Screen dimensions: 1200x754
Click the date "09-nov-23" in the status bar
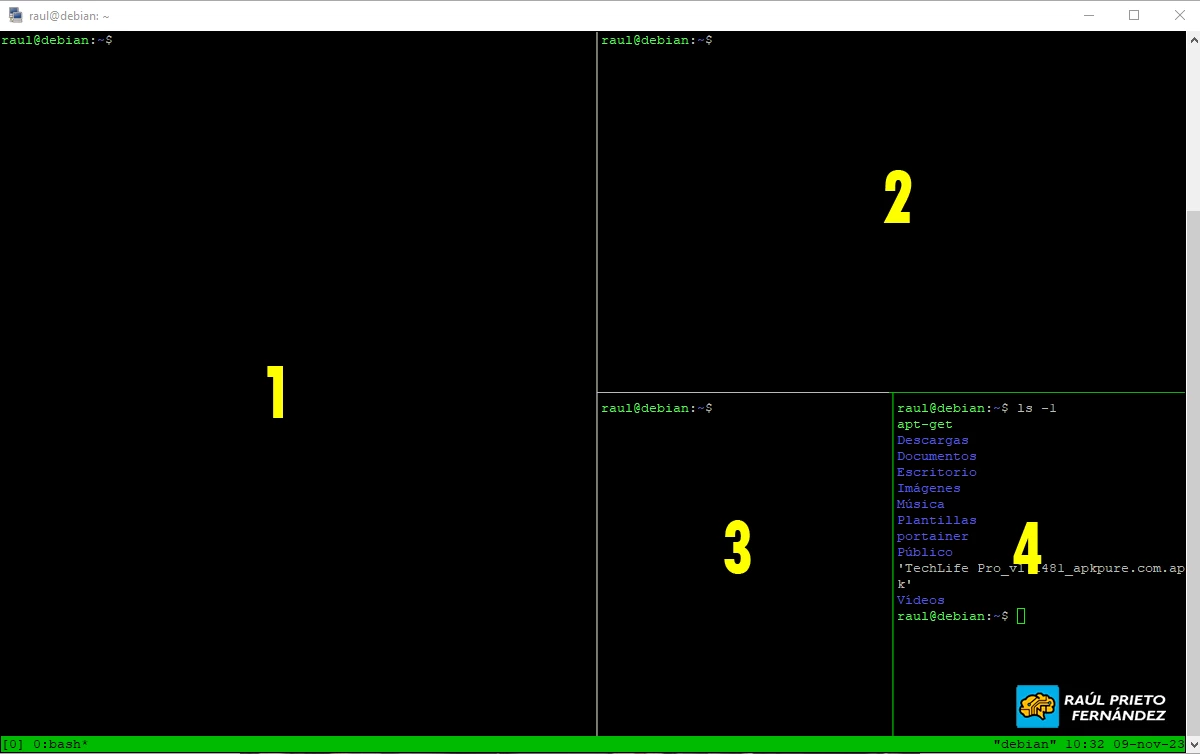[1148, 744]
